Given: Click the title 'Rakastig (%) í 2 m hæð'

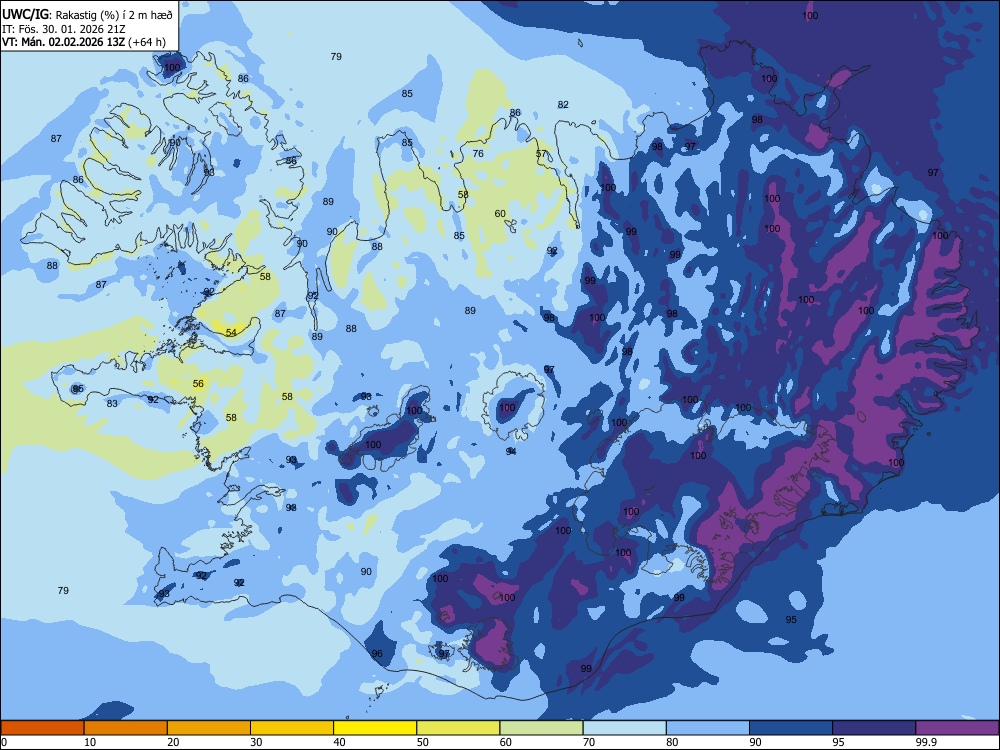Looking at the screenshot, I should point(115,15).
